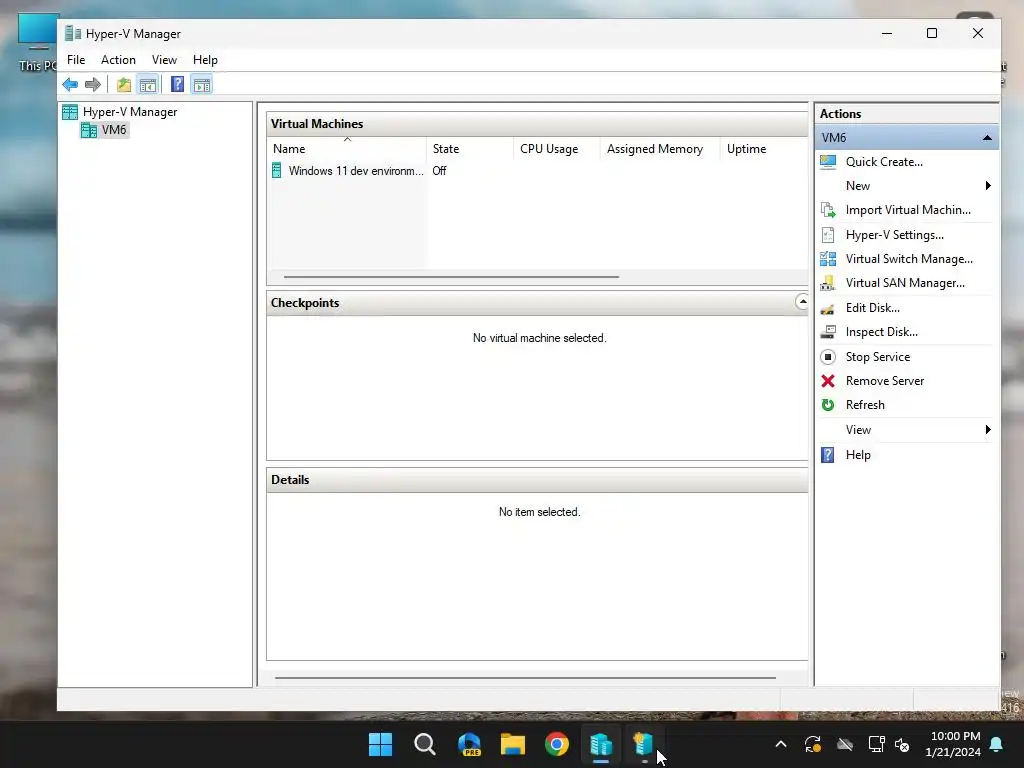Toggle Show/Hide Console Tree toolbar icon

pos(148,84)
